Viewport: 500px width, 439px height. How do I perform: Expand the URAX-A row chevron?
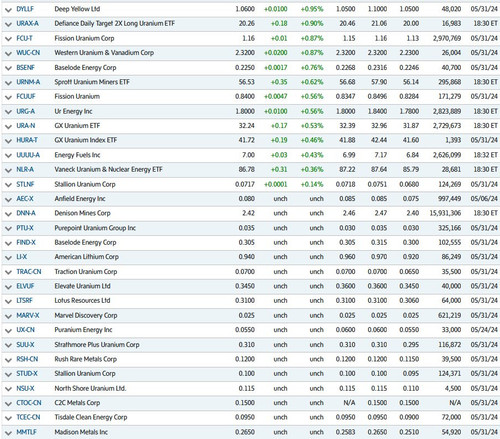pyautogui.click(x=9, y=24)
